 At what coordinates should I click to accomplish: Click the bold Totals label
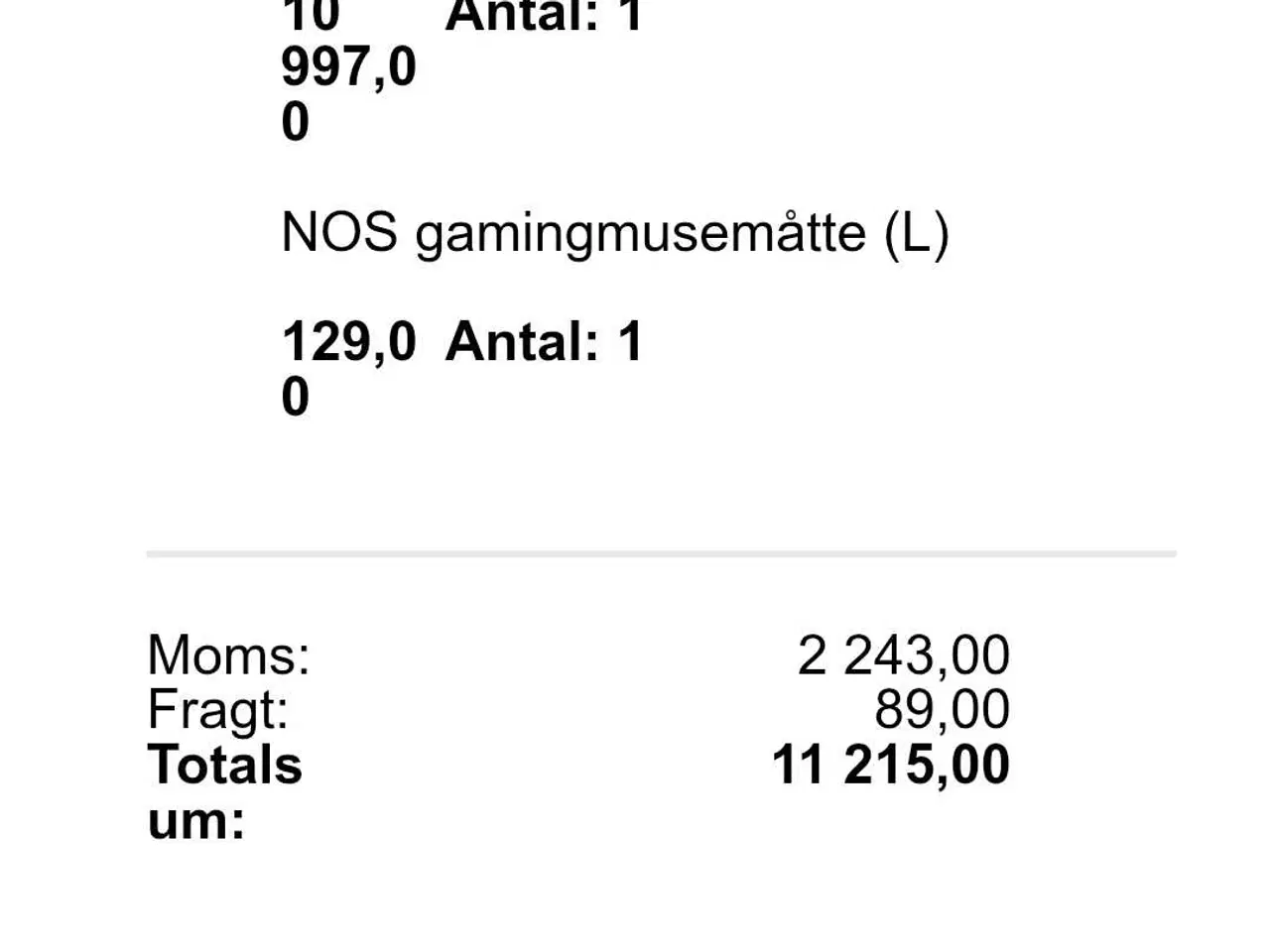[x=225, y=765]
